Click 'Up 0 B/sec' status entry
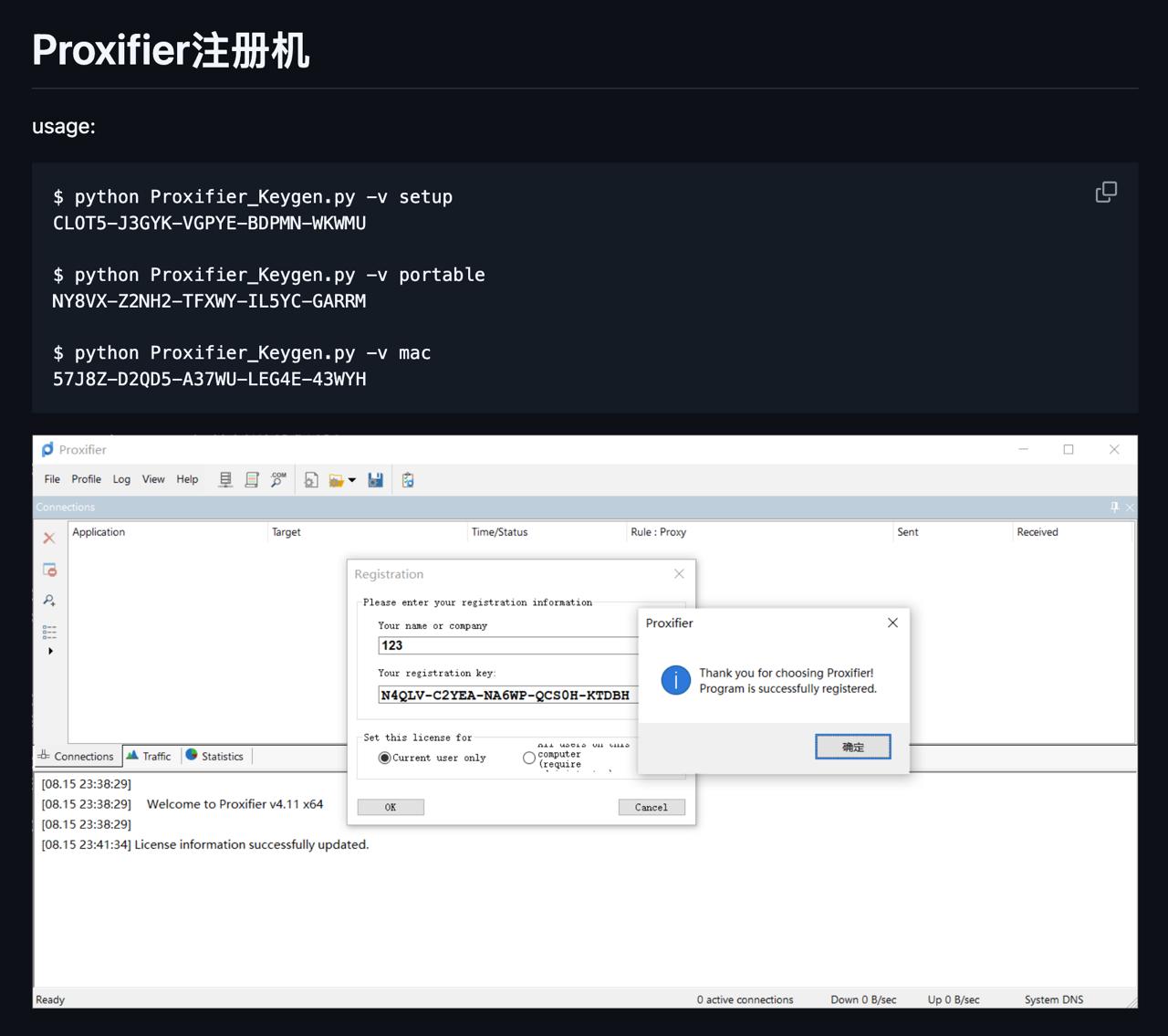Screen dimensions: 1168x1036 [954, 999]
